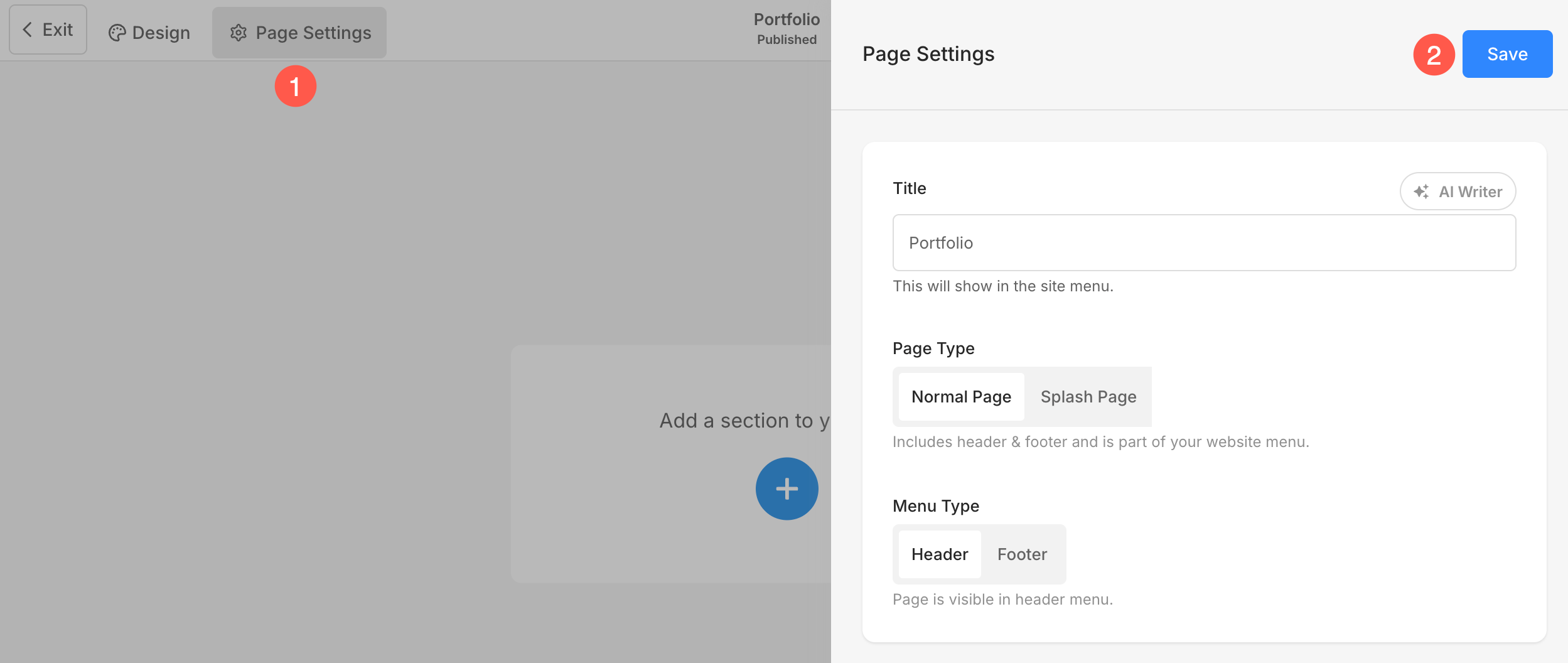
Task: Click the sparkle icon on AI Writer
Action: click(1421, 191)
